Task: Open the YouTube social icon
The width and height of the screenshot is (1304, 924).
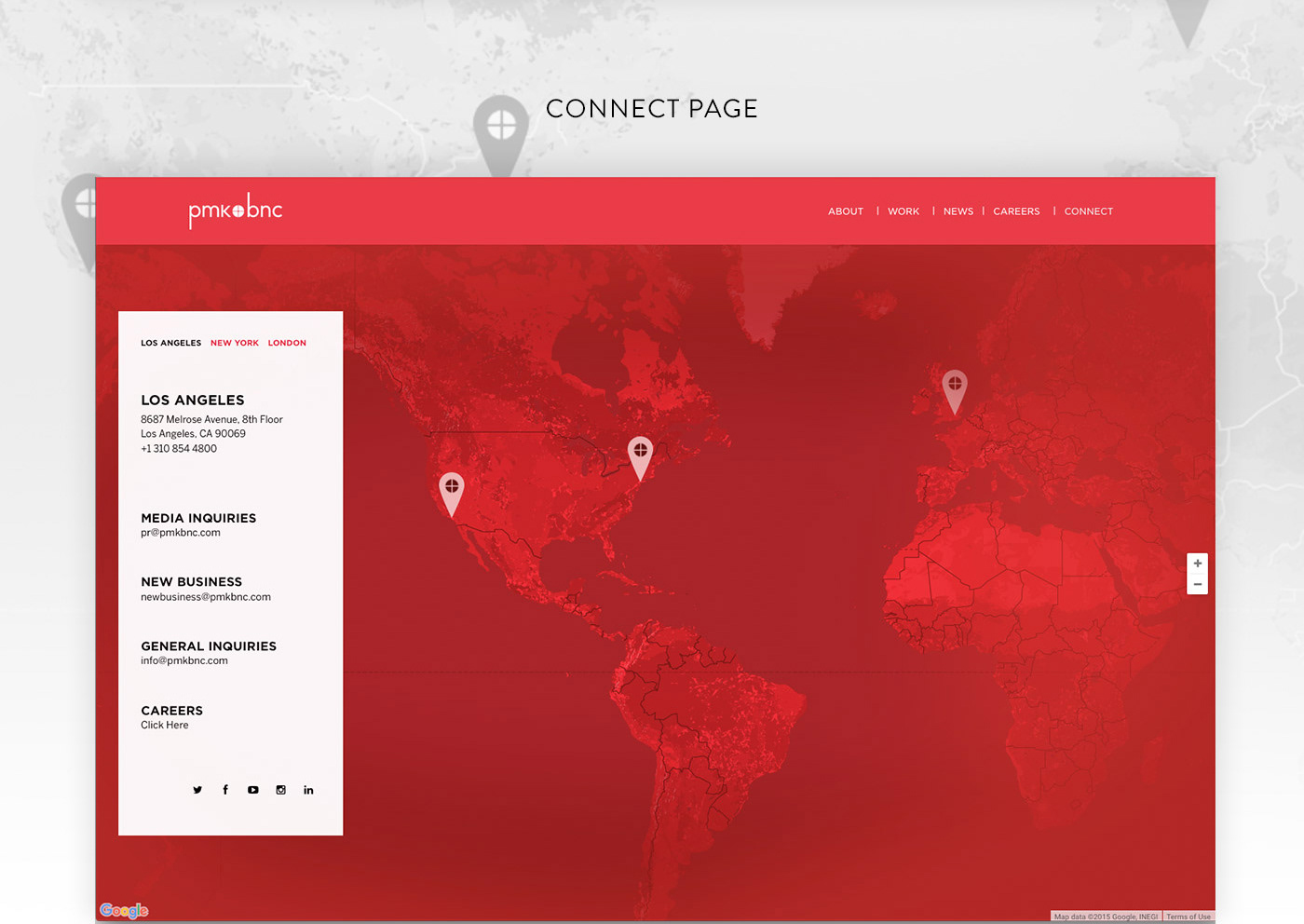Action: click(253, 790)
